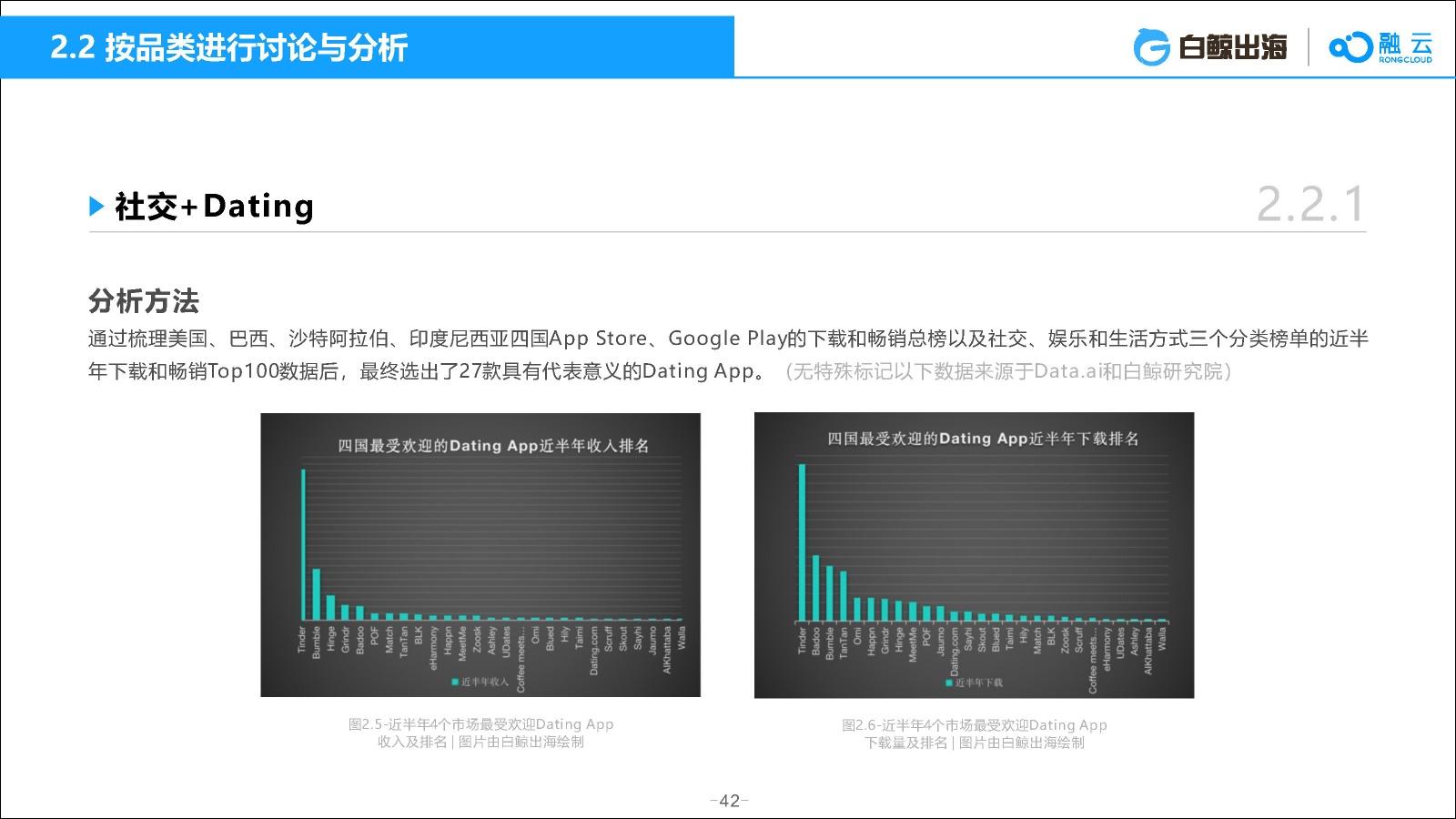
Task: Click the Tinder bar in the download chart
Action: point(802,543)
